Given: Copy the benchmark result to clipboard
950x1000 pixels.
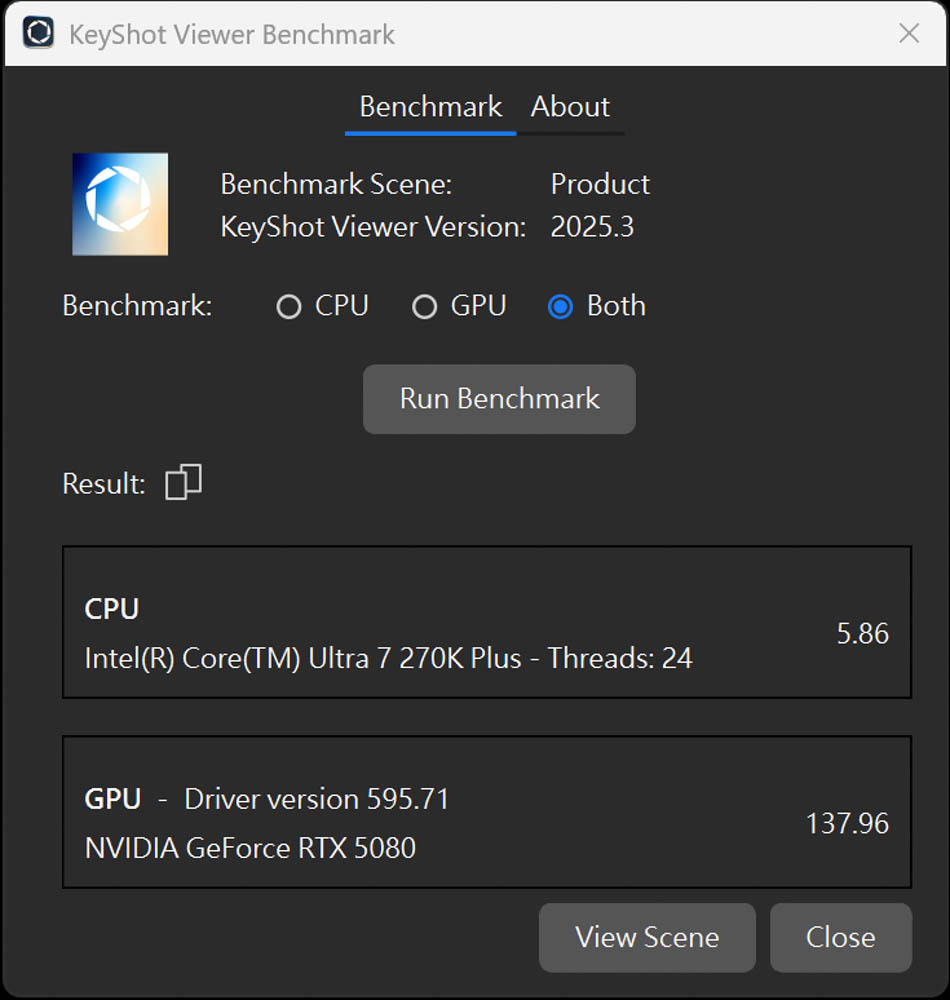Looking at the screenshot, I should click(x=183, y=482).
